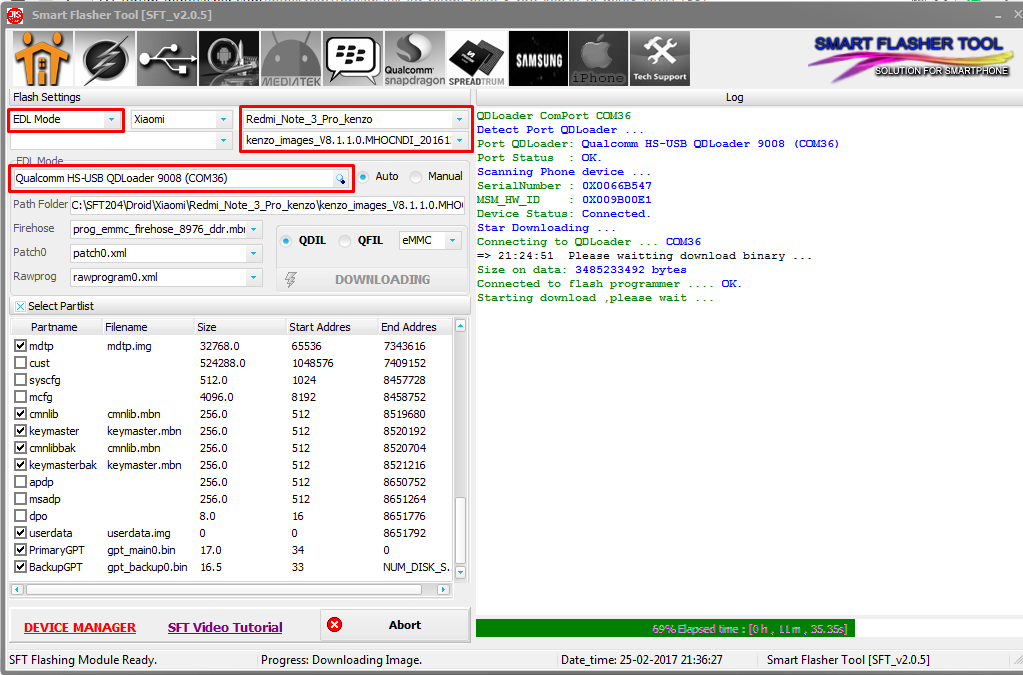Uncheck the userdata partition
The height and width of the screenshot is (675, 1023).
coord(20,533)
